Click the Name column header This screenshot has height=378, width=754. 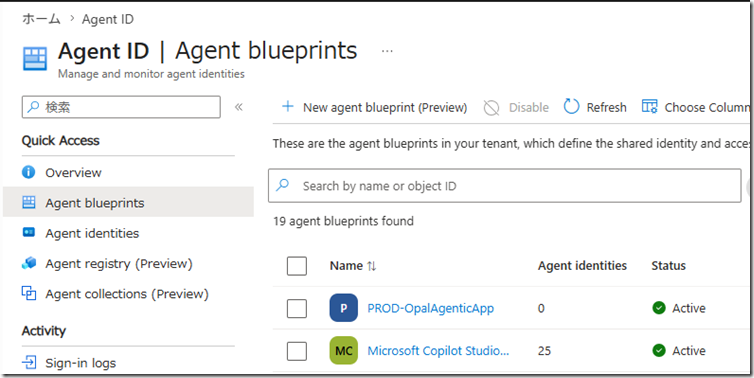click(x=346, y=266)
